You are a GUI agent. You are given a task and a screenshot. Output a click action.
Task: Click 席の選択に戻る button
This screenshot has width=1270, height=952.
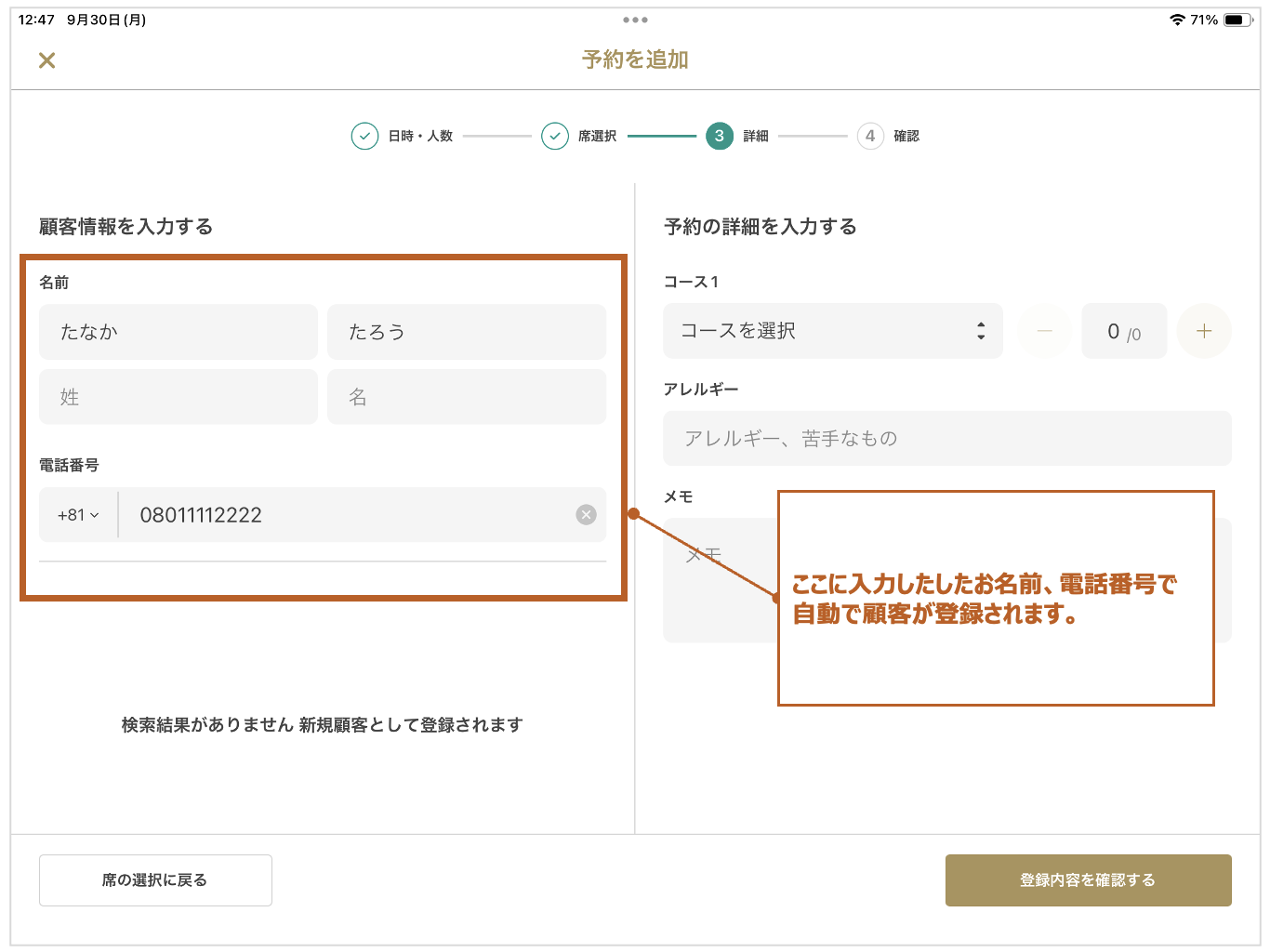click(155, 880)
